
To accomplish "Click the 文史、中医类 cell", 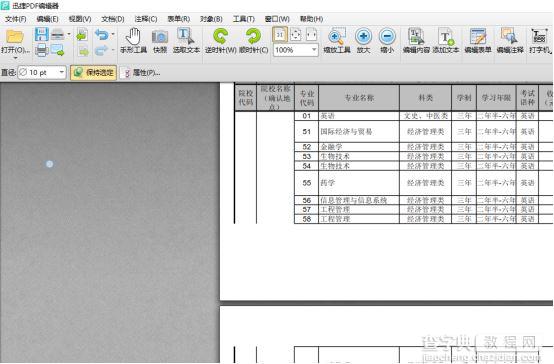I will tap(426, 116).
